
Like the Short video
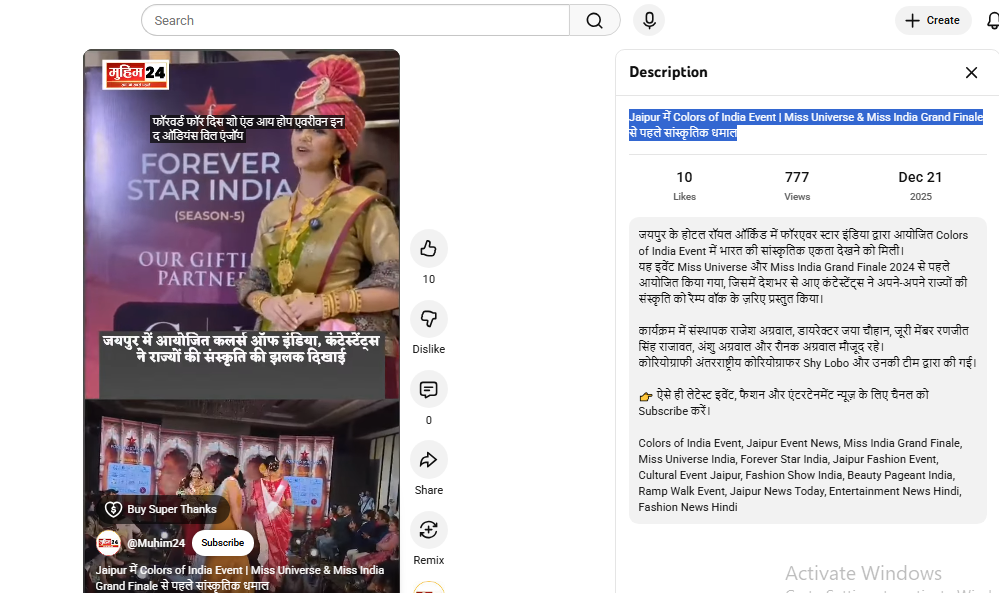pos(428,249)
